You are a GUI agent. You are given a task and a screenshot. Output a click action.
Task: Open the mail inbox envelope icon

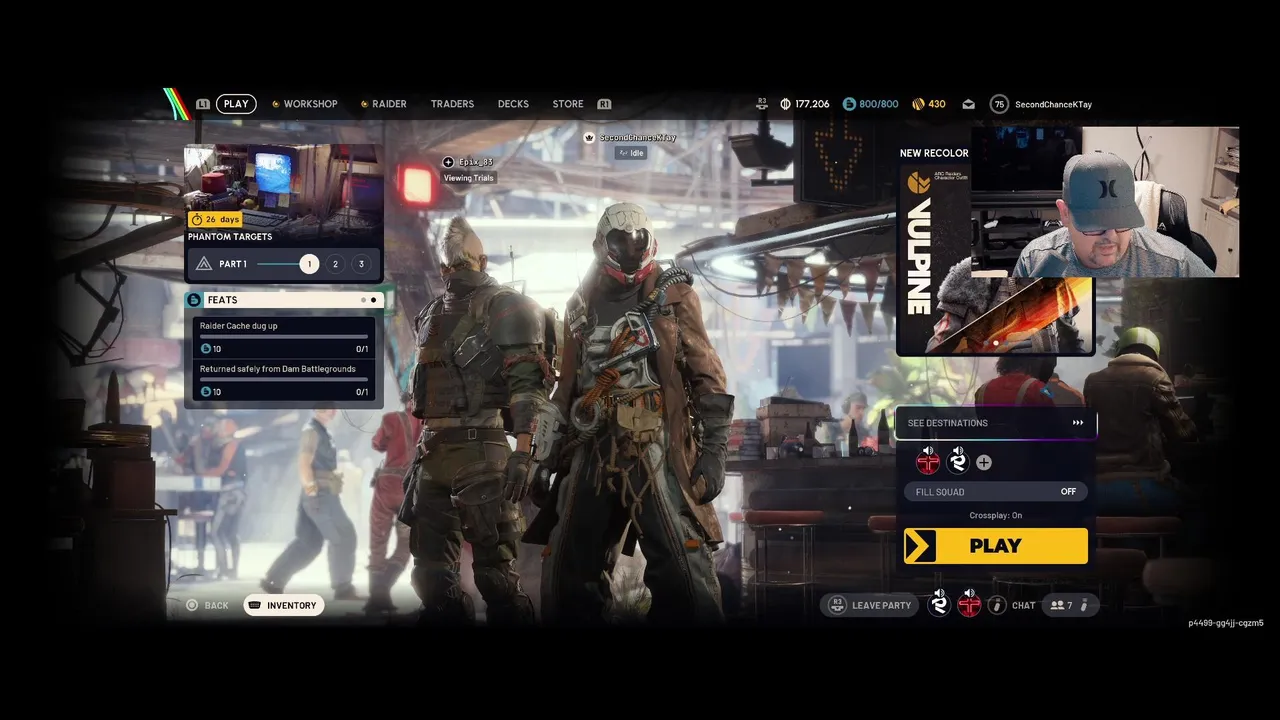click(x=968, y=104)
